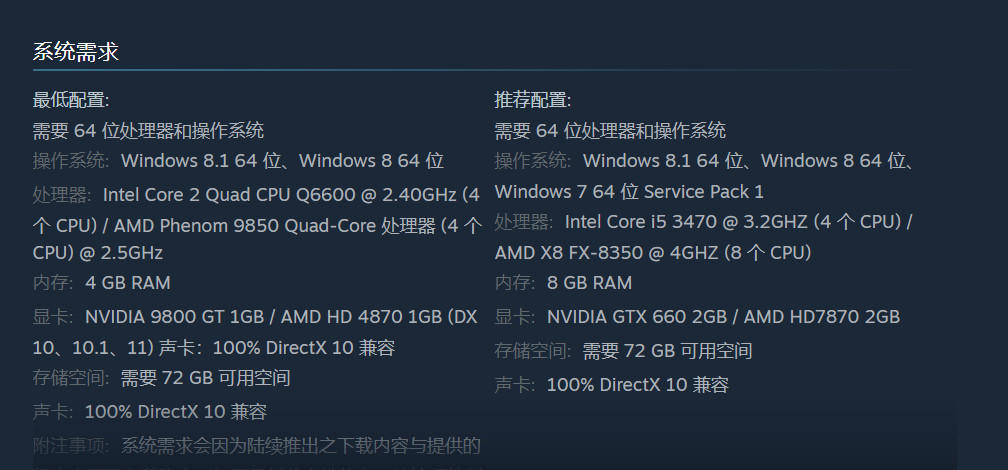The image size is (1008, 470).
Task: Click the 系统需求 section heading
Action: 76,52
